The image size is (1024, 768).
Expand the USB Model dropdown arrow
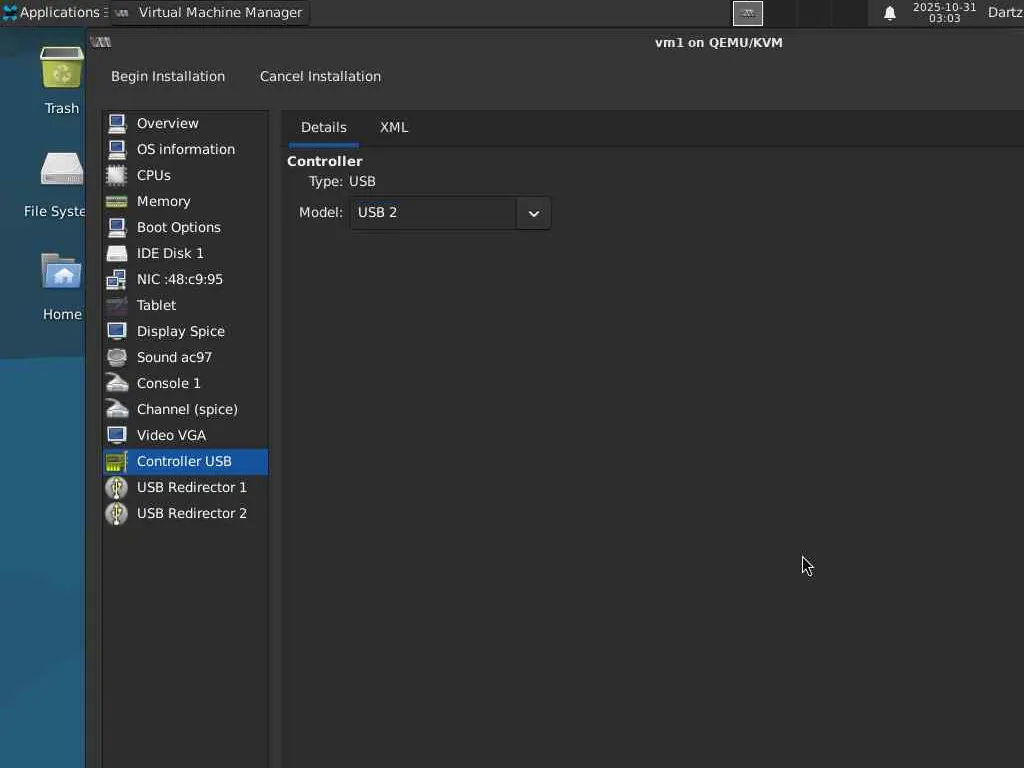[x=533, y=213]
